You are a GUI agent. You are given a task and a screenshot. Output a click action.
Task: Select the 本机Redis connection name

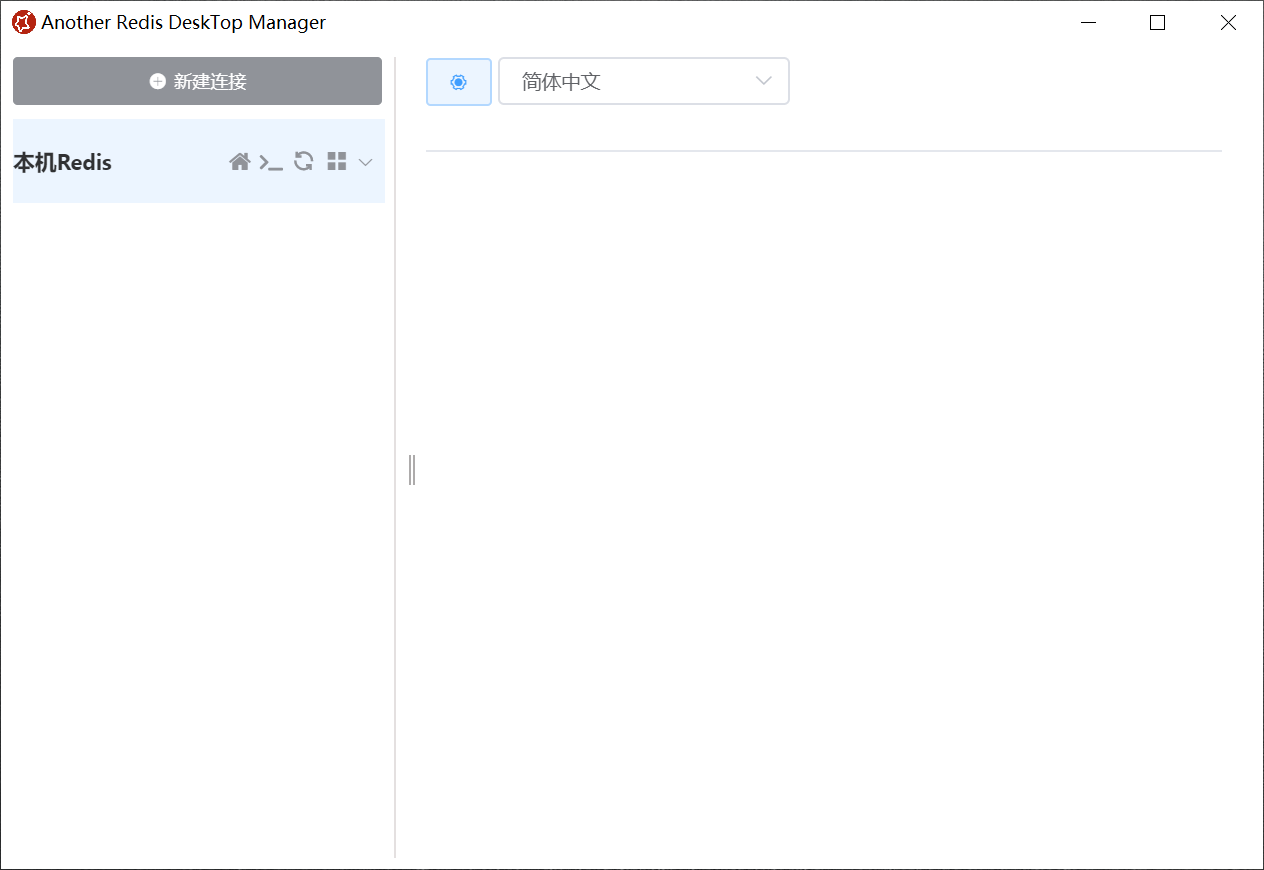pyautogui.click(x=63, y=162)
